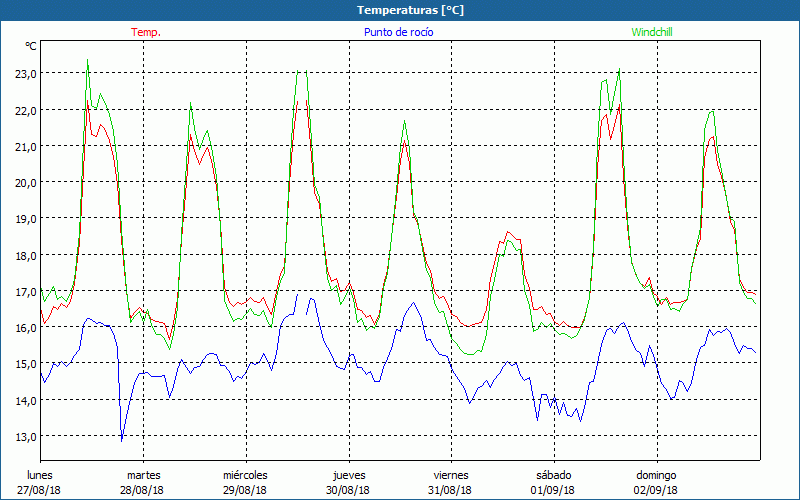Click the 19,0 y-axis value
The width and height of the screenshot is (800, 500).
(x=26, y=218)
